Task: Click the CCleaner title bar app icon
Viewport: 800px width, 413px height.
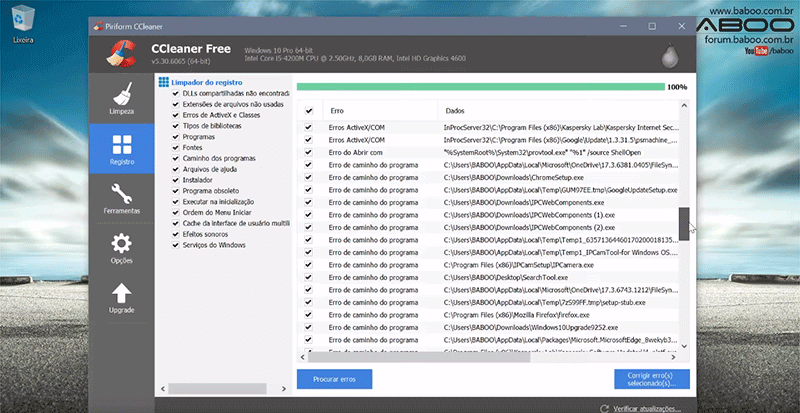Action: tap(98, 27)
